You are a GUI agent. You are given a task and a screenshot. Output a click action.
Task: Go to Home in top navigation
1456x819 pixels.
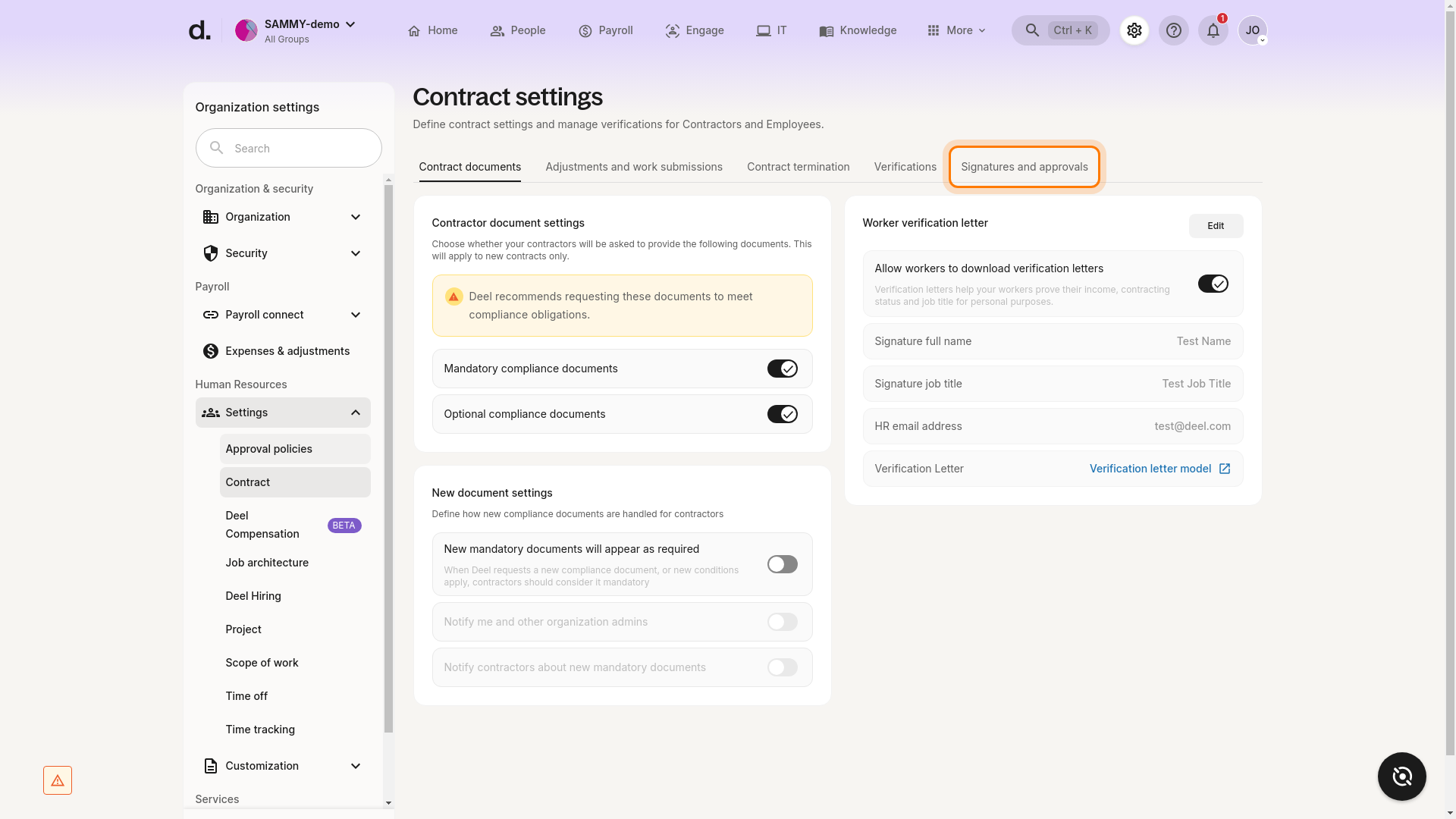(432, 30)
